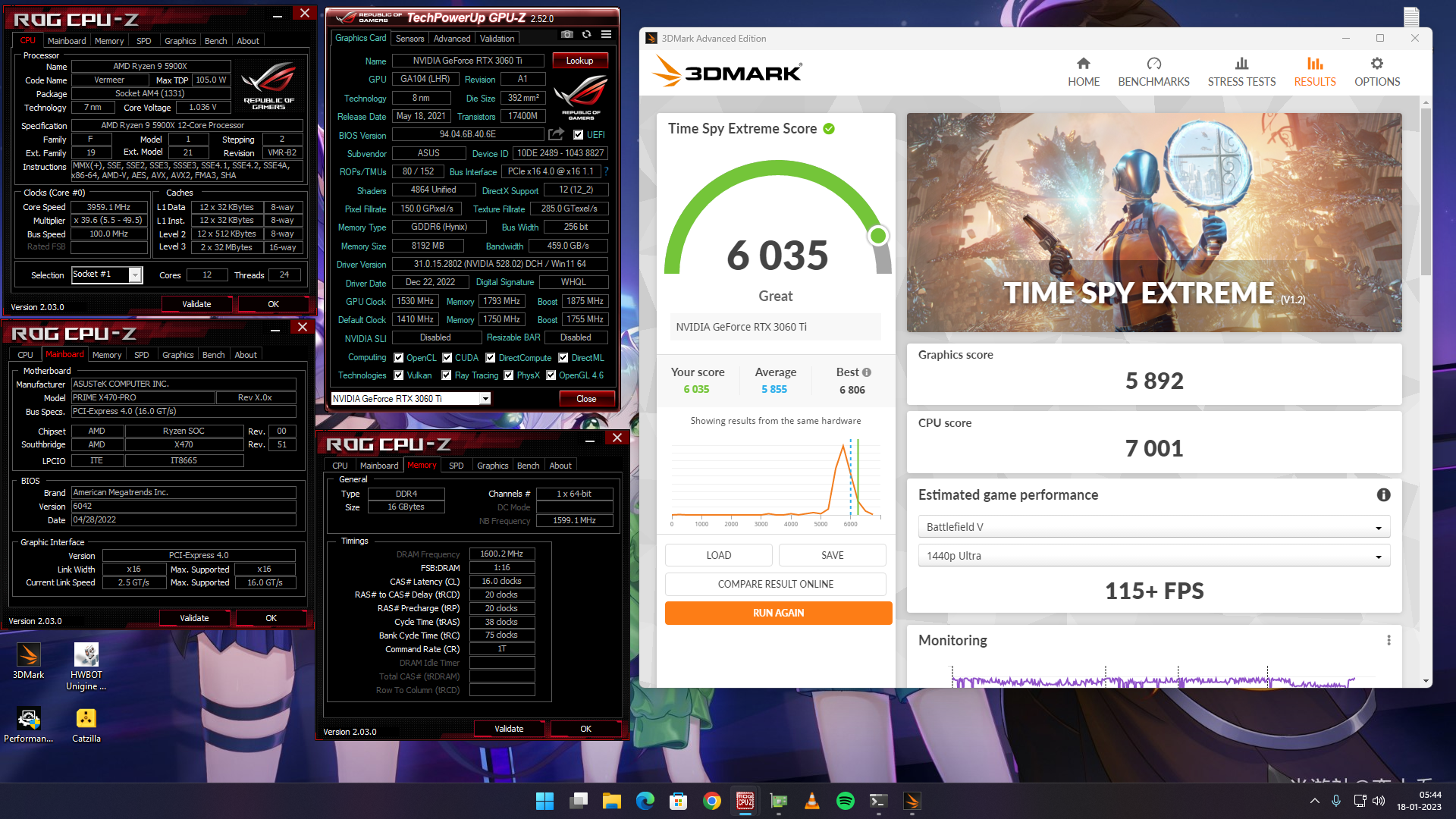Toggle OpenCL checkbox
This screenshot has height=819, width=1456.
(x=398, y=358)
